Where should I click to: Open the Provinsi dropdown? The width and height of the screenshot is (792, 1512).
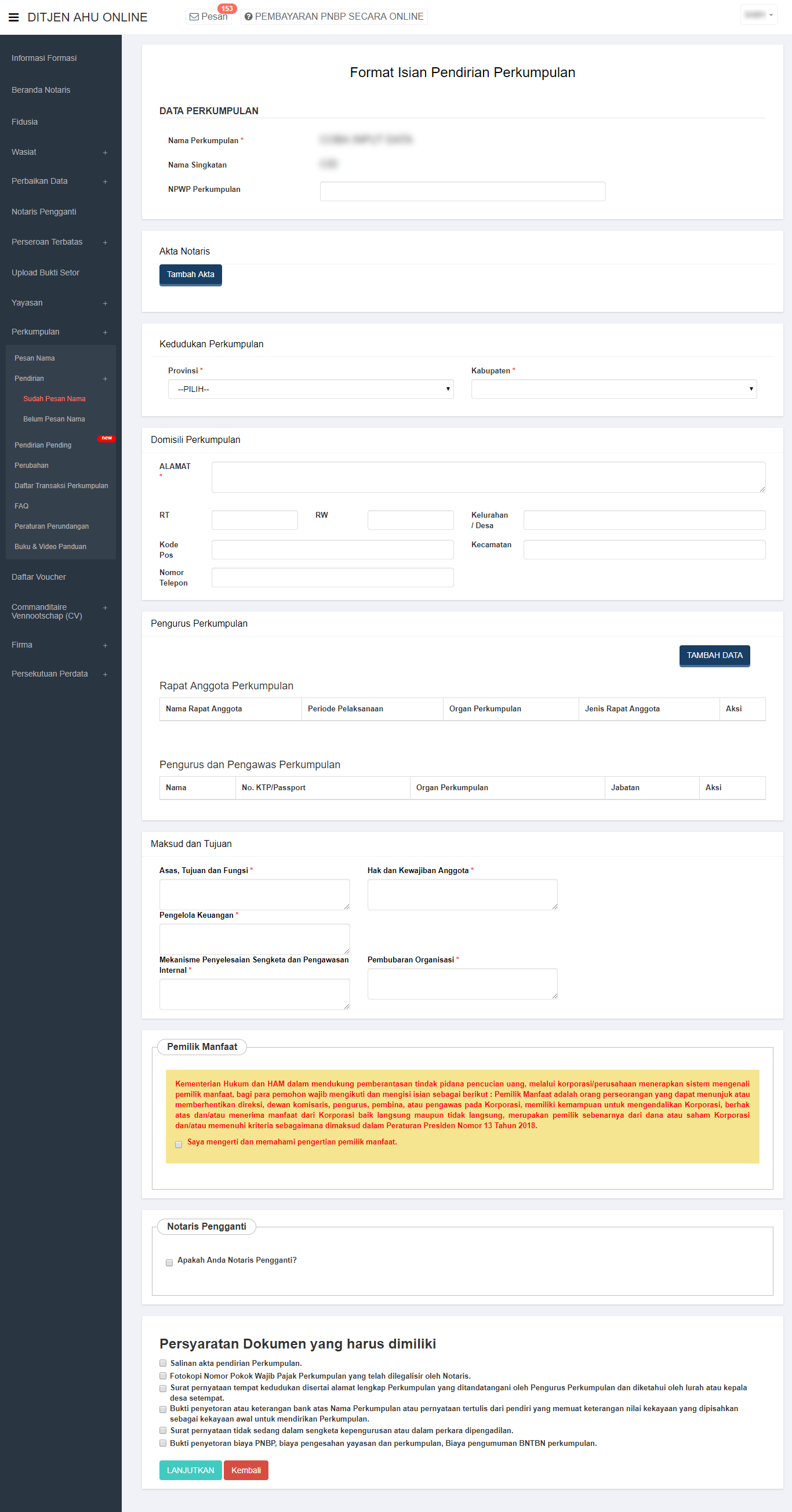coord(311,389)
